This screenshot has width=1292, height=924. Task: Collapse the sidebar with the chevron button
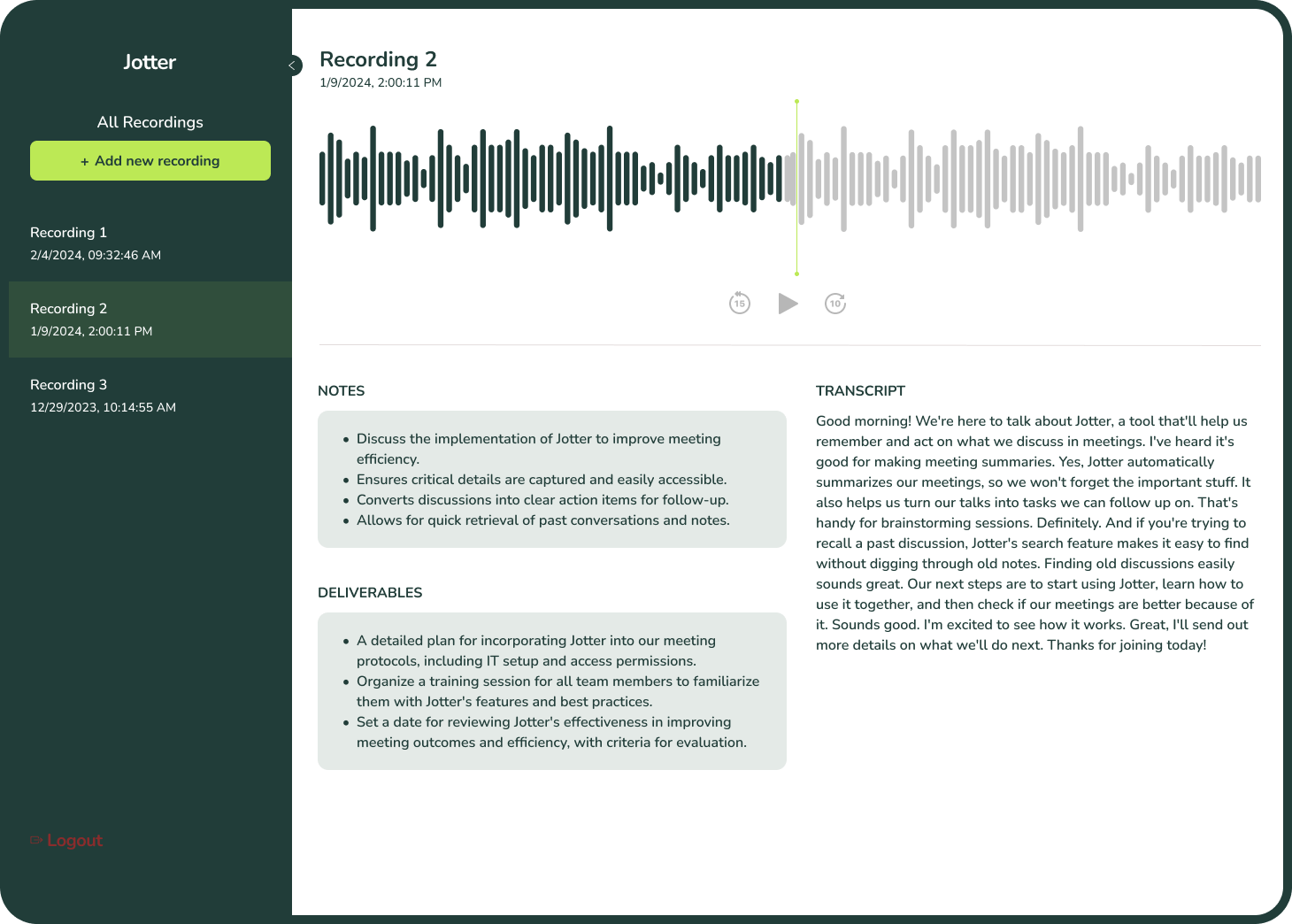293,65
